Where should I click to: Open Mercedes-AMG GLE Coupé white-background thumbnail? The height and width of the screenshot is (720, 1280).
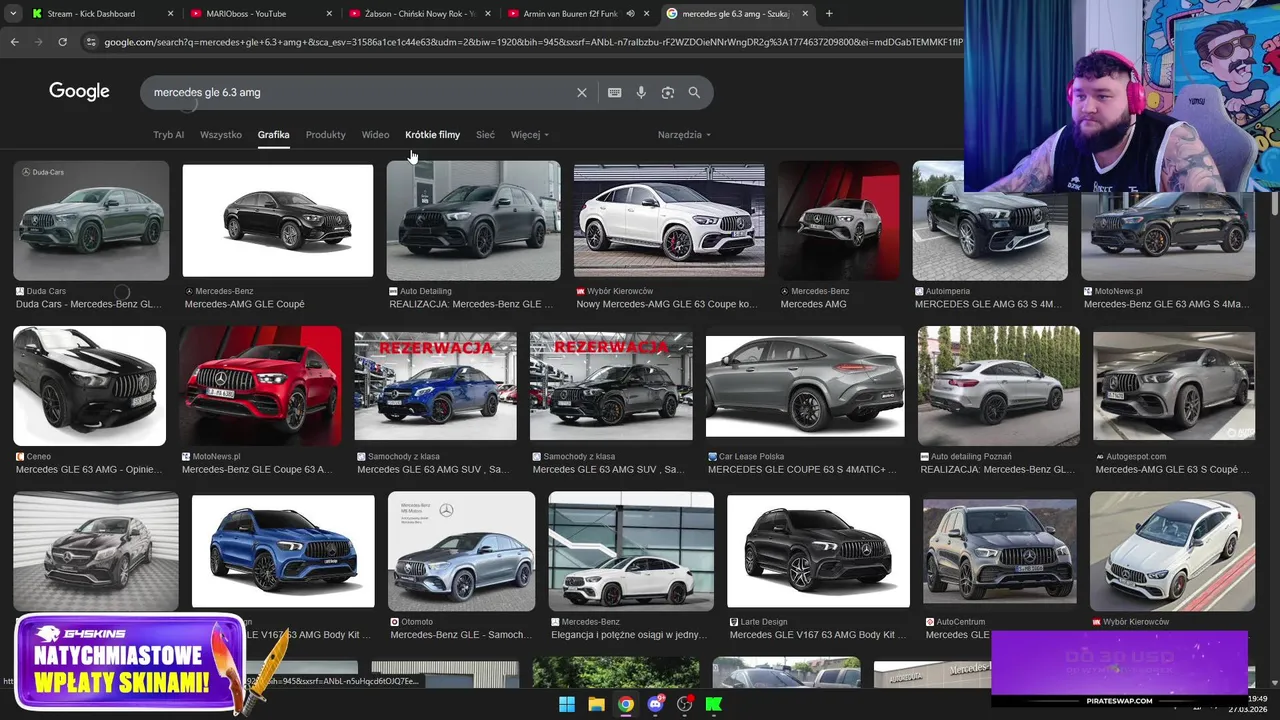point(278,220)
